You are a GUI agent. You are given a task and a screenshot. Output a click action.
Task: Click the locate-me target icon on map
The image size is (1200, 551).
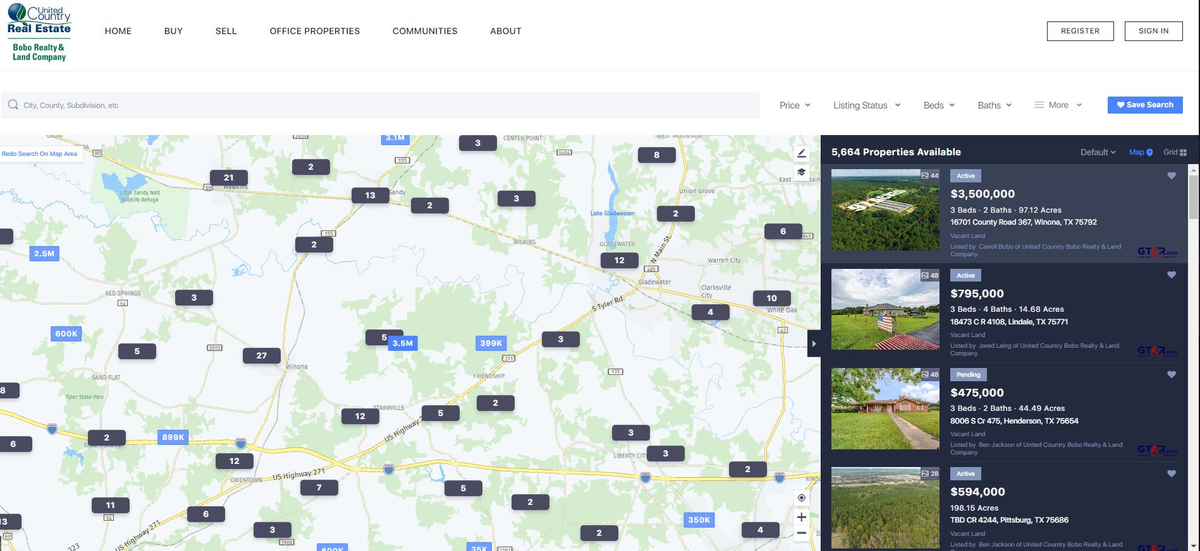[x=801, y=498]
